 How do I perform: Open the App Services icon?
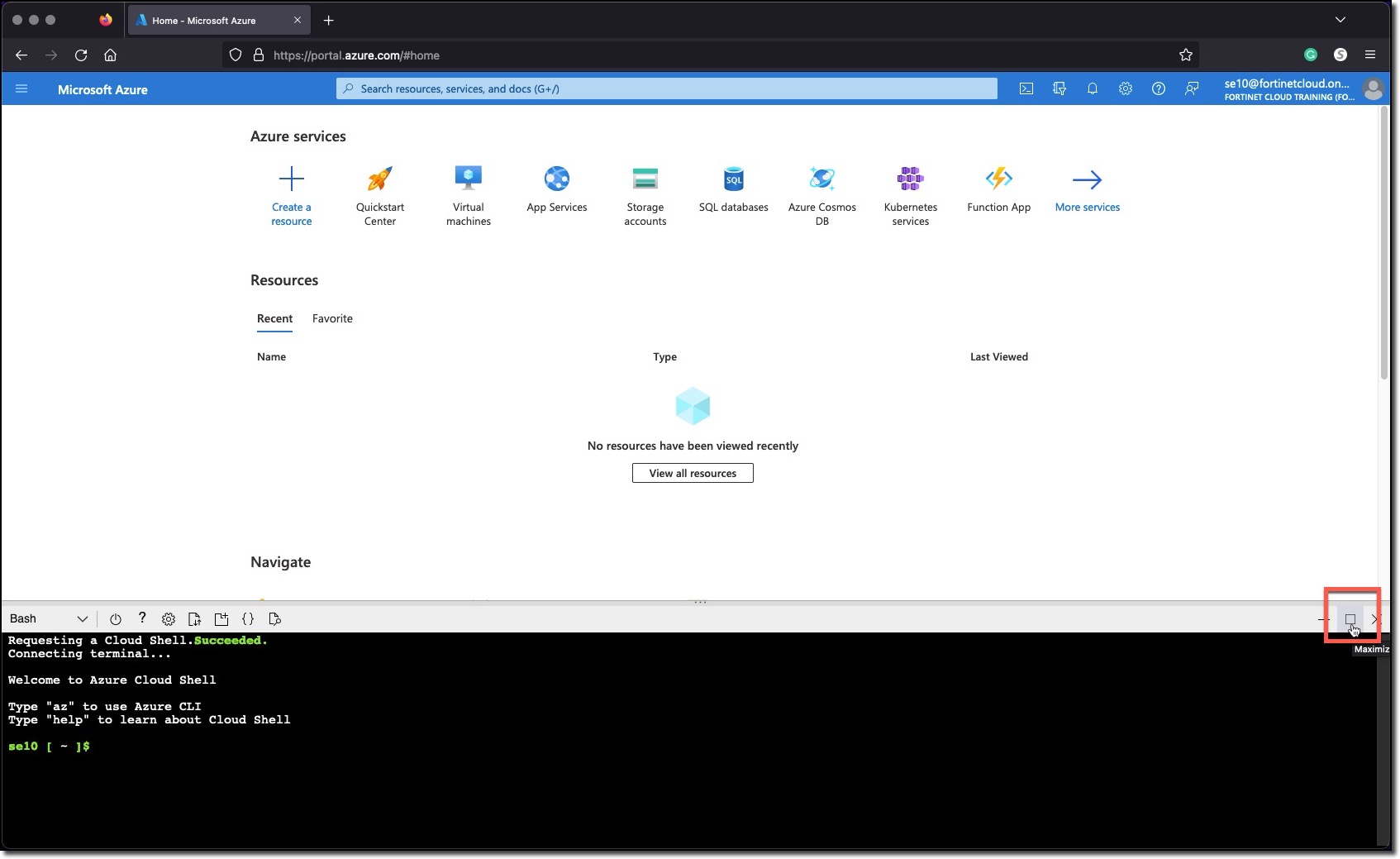coord(557,179)
